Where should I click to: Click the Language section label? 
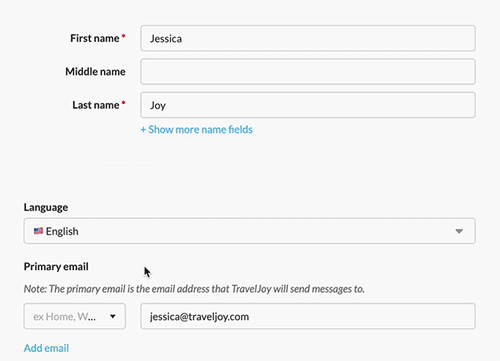[x=46, y=207]
